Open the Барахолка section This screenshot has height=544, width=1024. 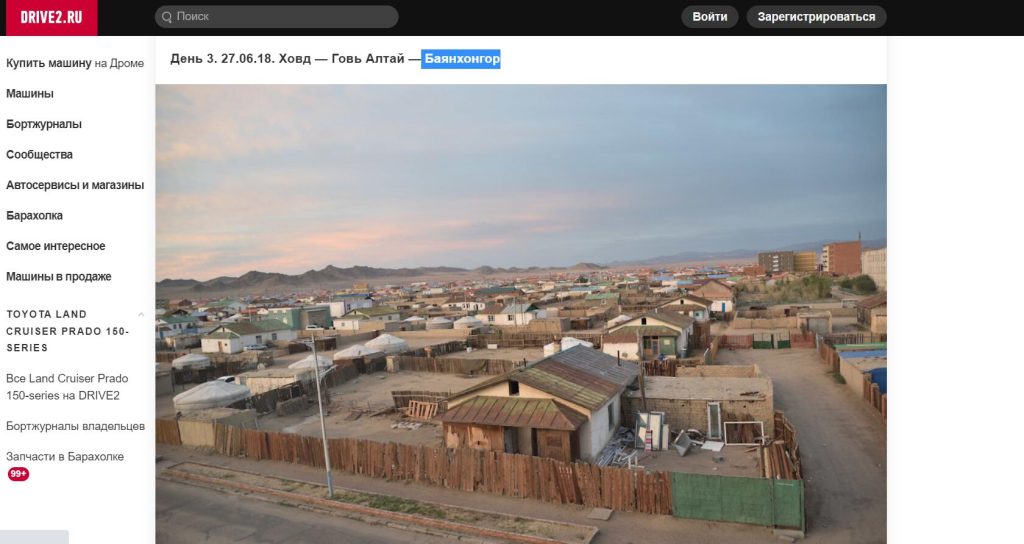click(34, 216)
